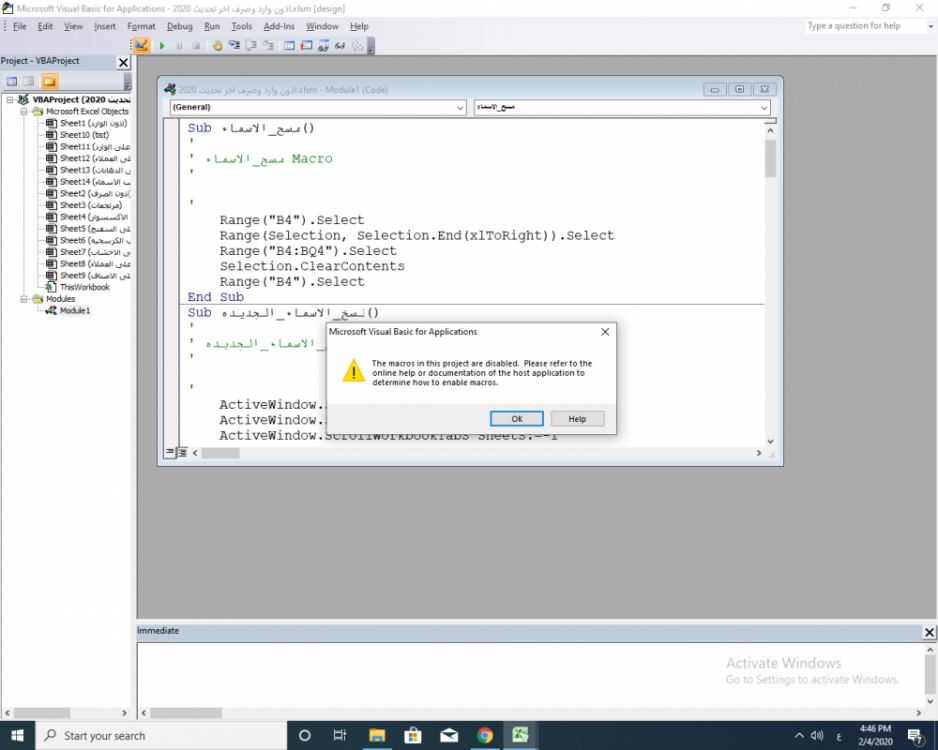Select Sheet8 in the project tree

(88, 264)
